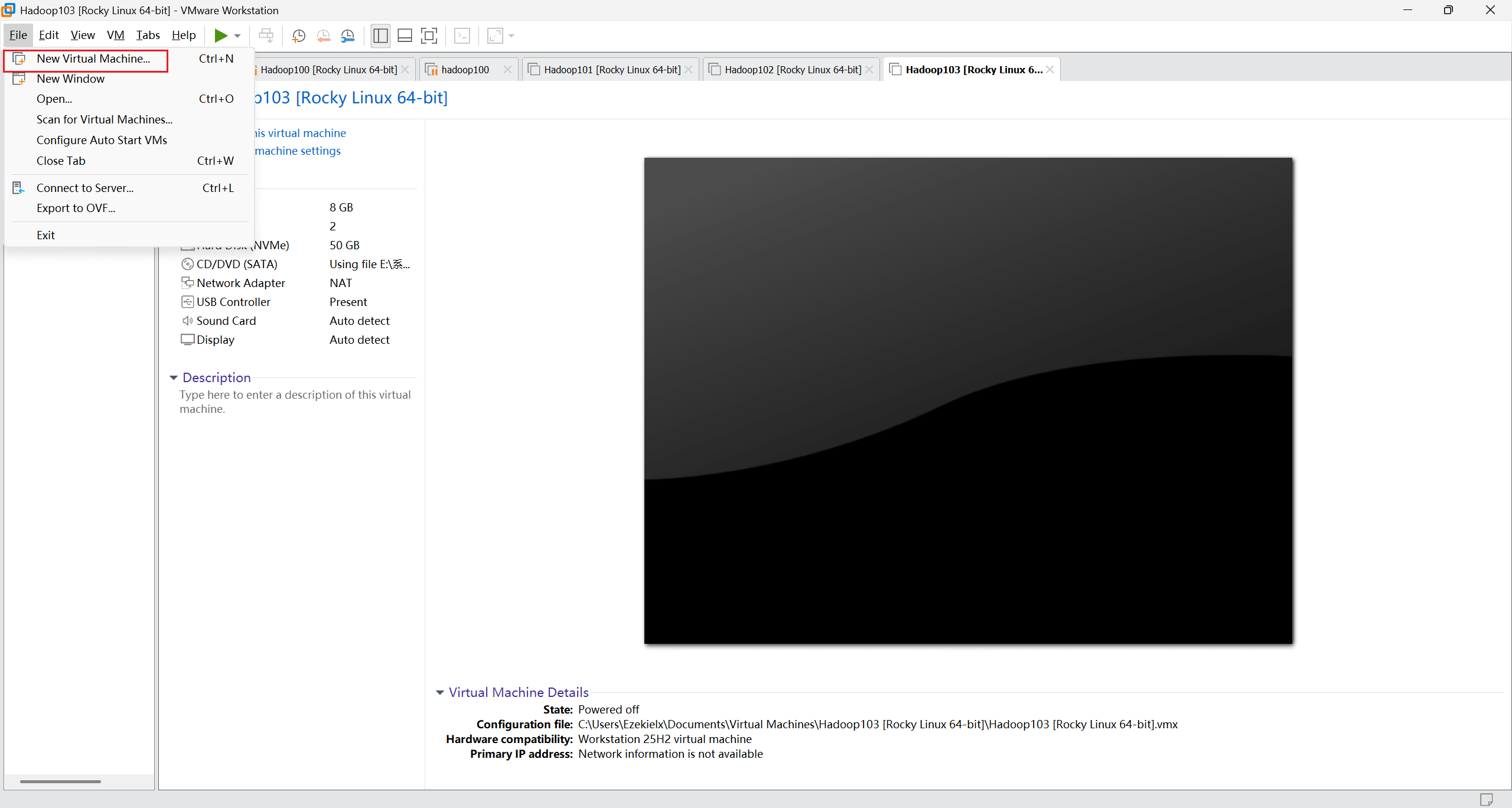Click the free stretch toolbar icon
1512x808 pixels.
click(495, 36)
